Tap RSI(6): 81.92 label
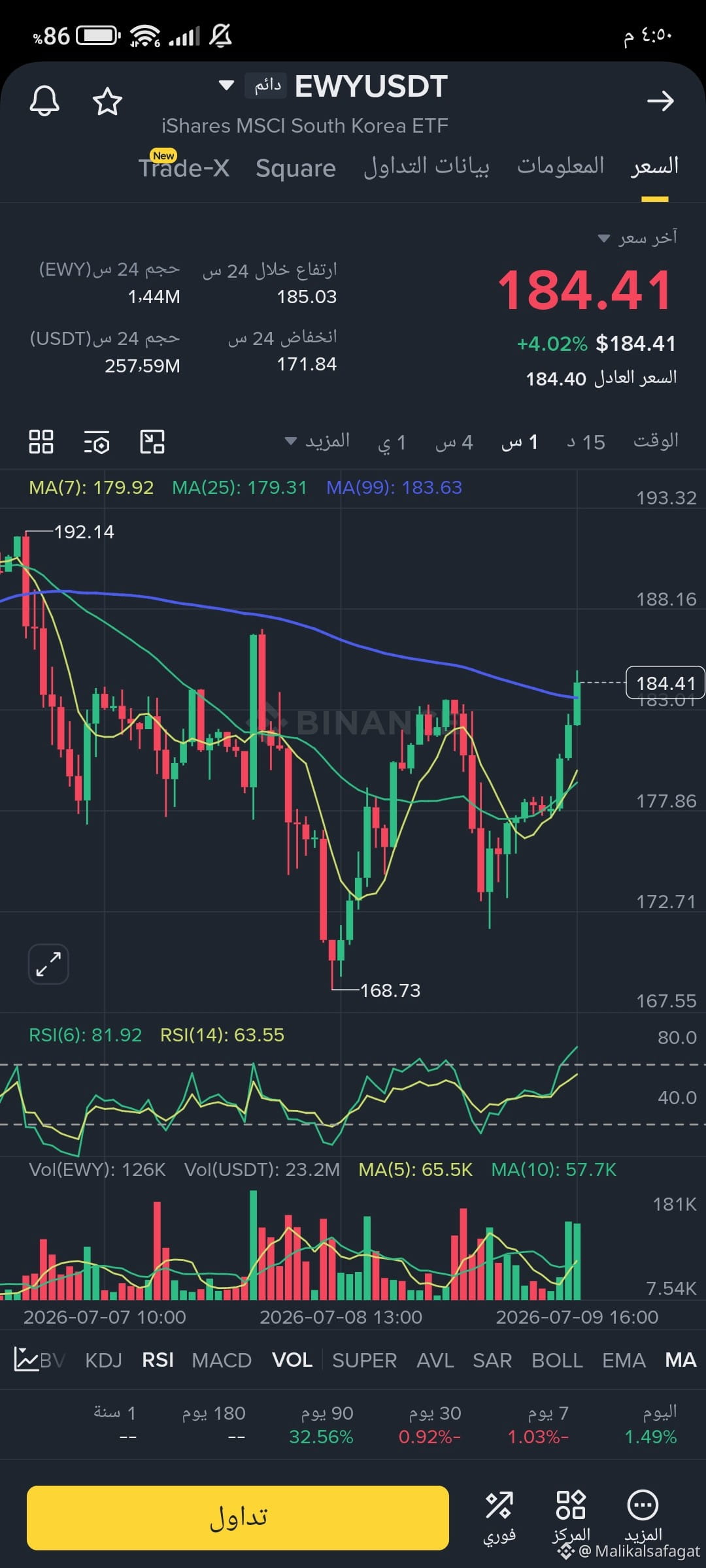Viewport: 706px width, 1568px height. (x=85, y=1035)
